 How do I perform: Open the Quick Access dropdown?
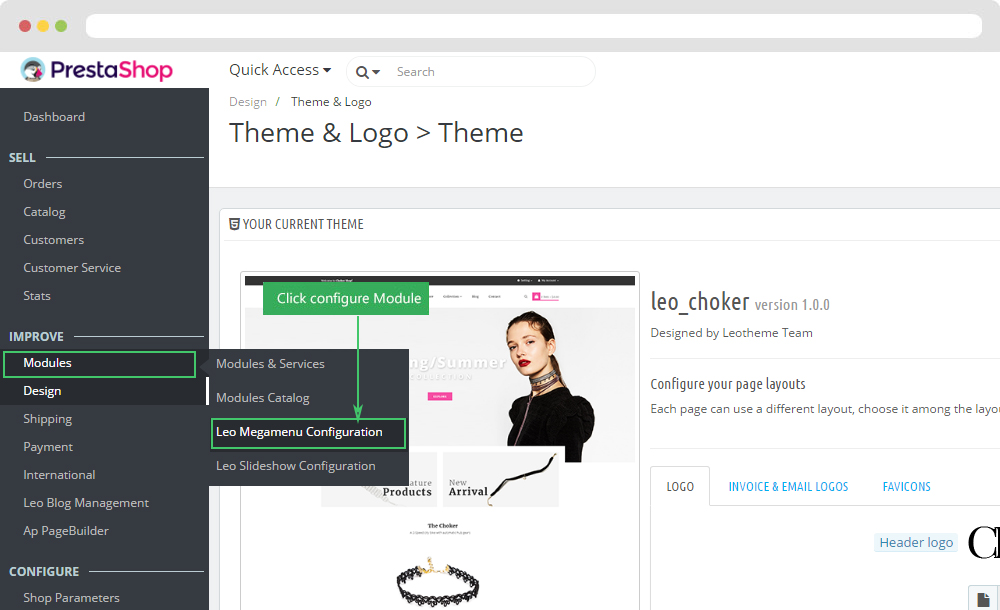tap(280, 70)
